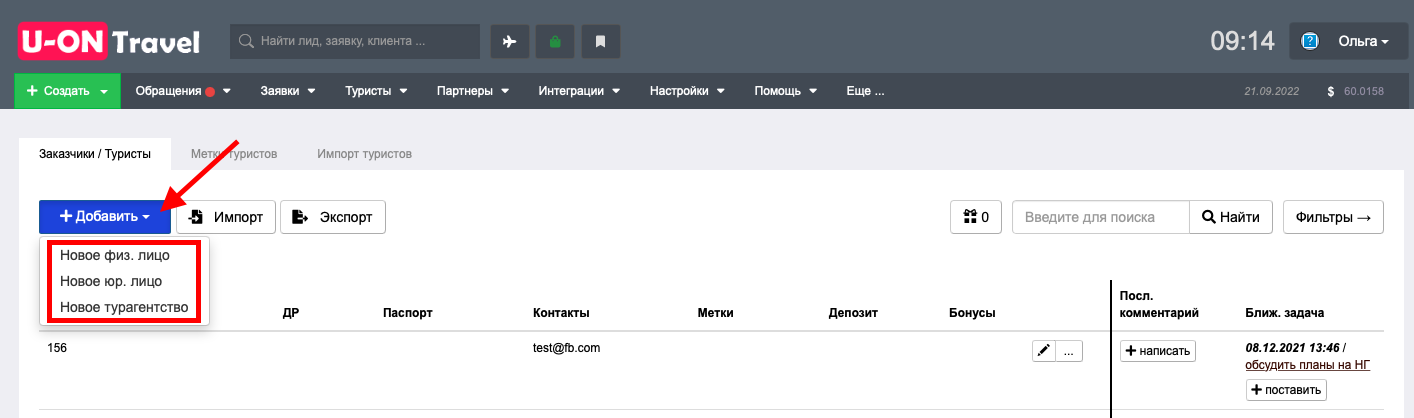Click the airplane icon button in header
The width and height of the screenshot is (1414, 418).
point(509,41)
